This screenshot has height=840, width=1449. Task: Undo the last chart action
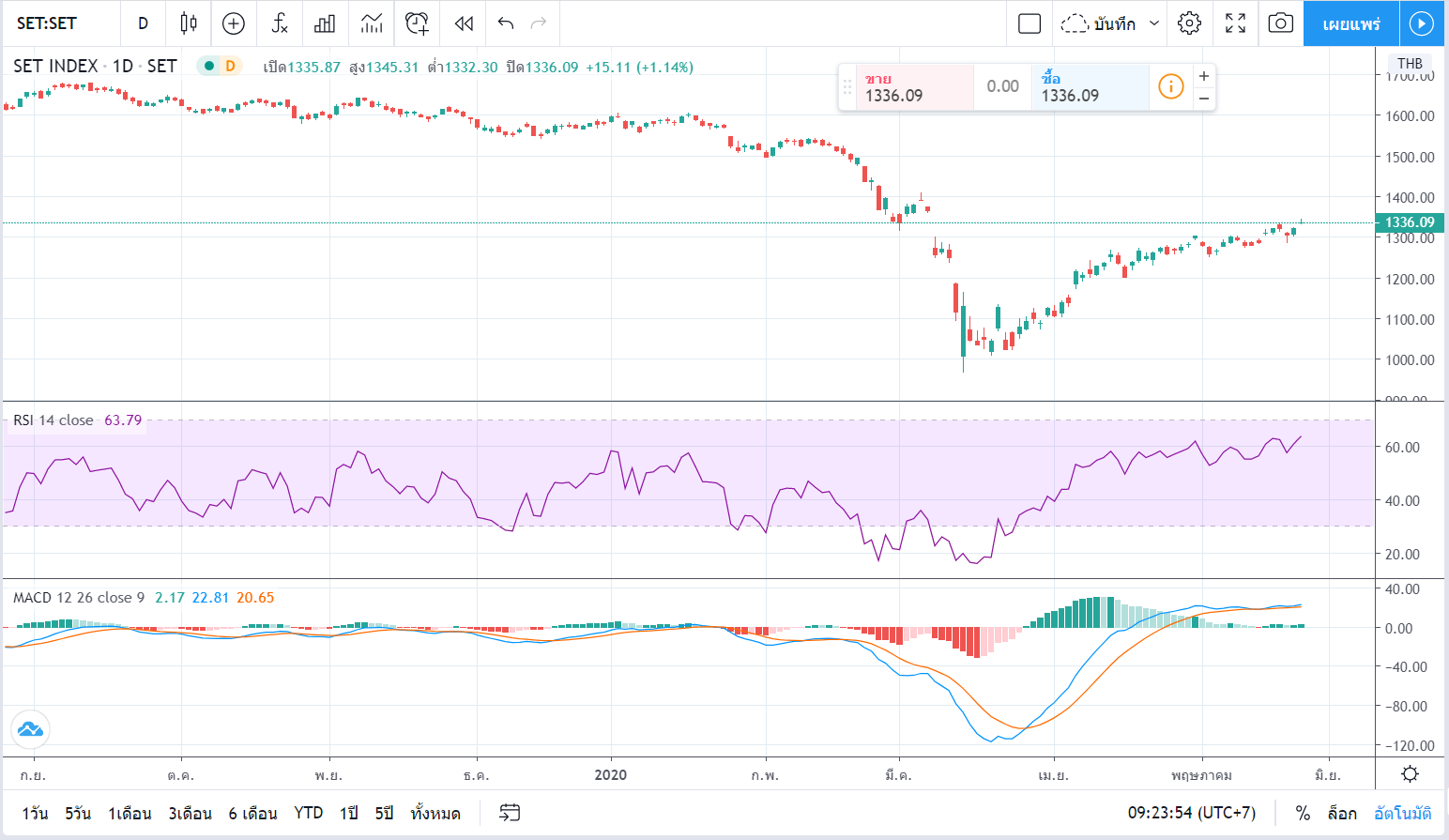pos(506,23)
